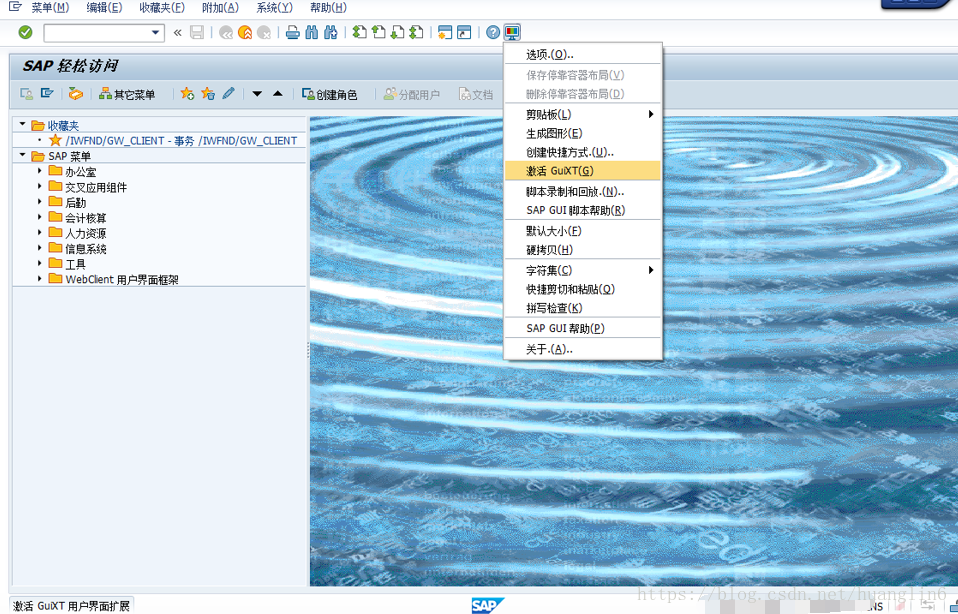Open the 剪贴板(L) submenu
This screenshot has width=958, height=614.
click(x=583, y=114)
